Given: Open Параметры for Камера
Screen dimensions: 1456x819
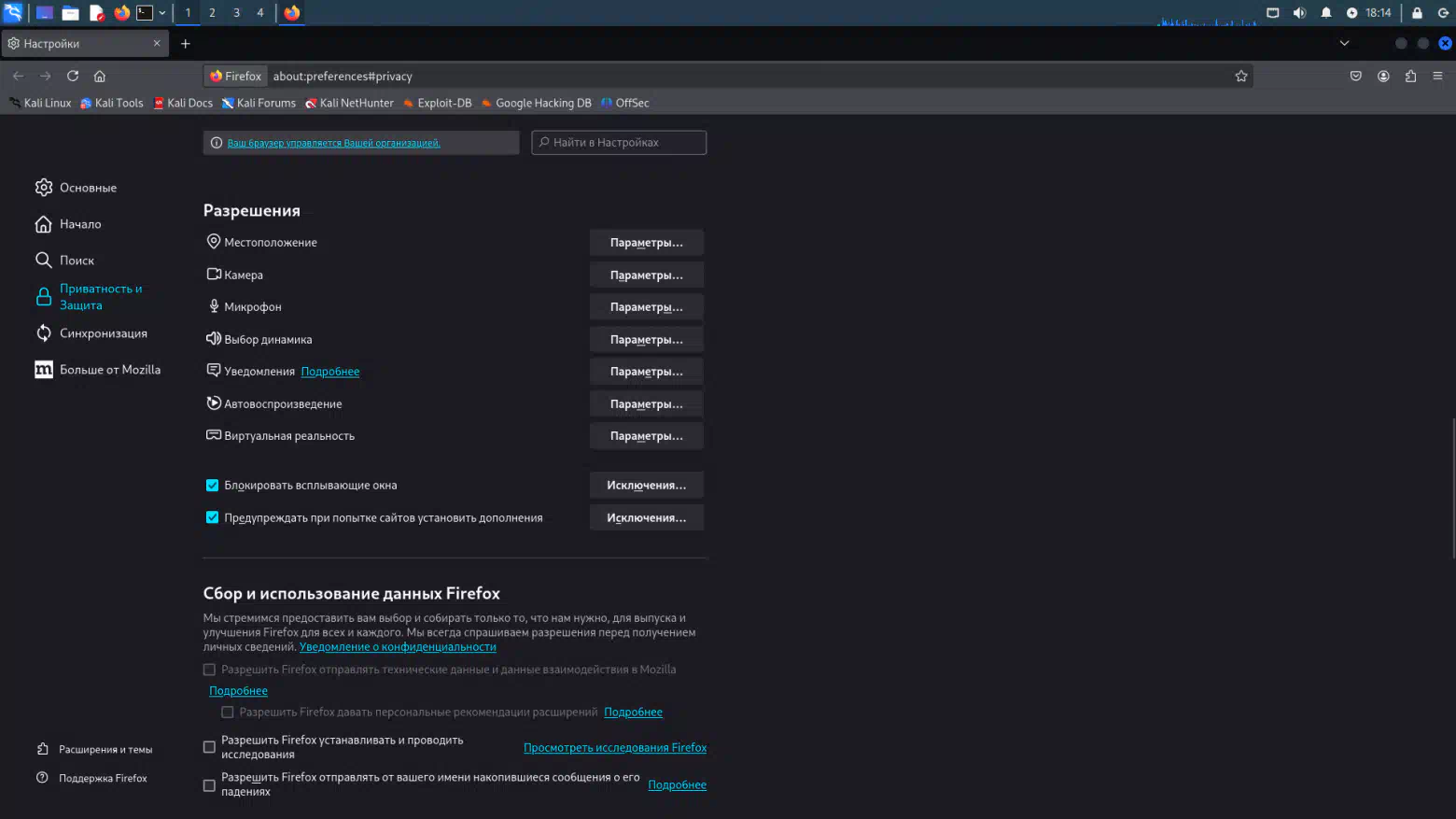Looking at the screenshot, I should pos(647,275).
